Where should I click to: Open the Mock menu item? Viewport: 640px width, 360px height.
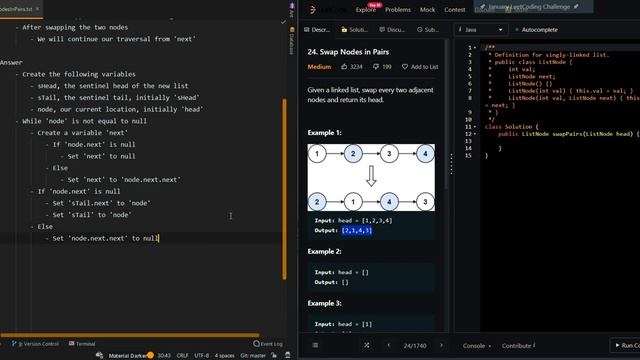427,10
